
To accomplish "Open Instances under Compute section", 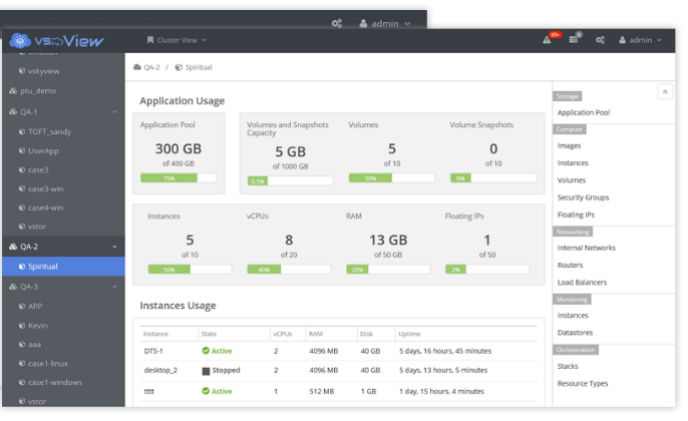I will point(573,163).
